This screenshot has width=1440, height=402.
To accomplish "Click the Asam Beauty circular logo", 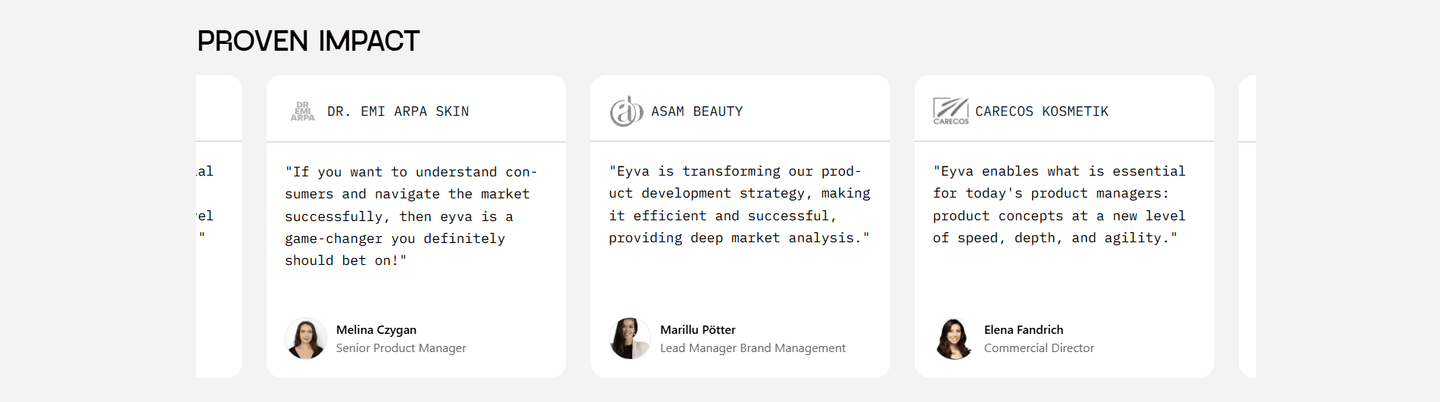I will click(x=627, y=111).
